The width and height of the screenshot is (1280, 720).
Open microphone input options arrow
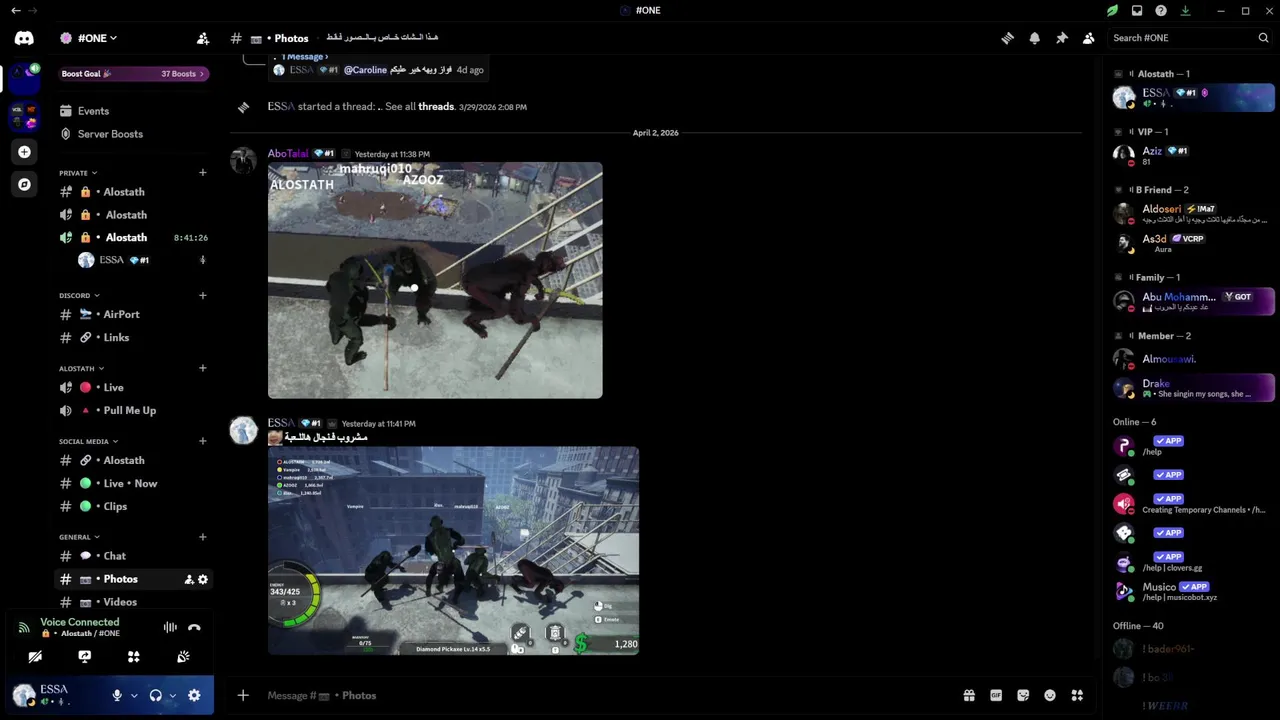tap(134, 695)
